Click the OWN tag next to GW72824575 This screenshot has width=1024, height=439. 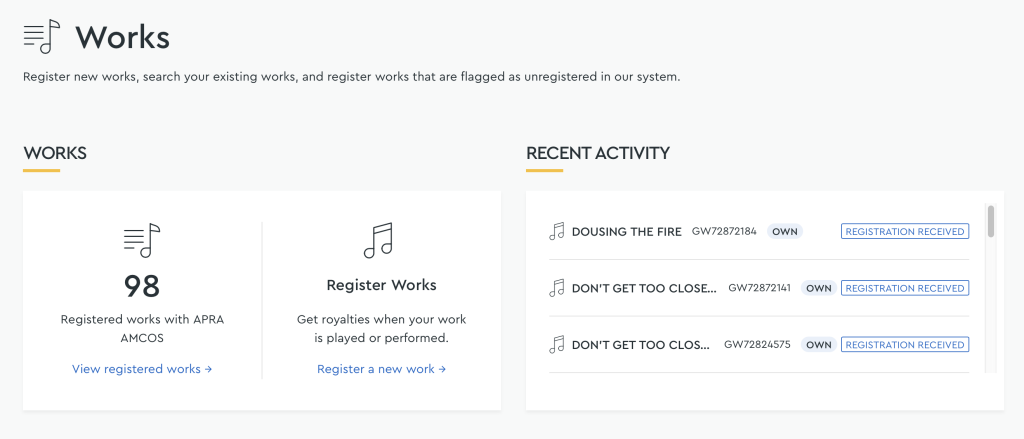pyautogui.click(x=818, y=344)
